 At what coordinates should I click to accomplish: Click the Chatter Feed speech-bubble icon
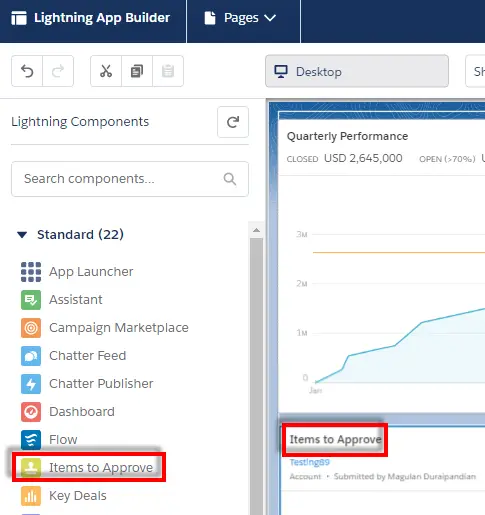pos(31,356)
